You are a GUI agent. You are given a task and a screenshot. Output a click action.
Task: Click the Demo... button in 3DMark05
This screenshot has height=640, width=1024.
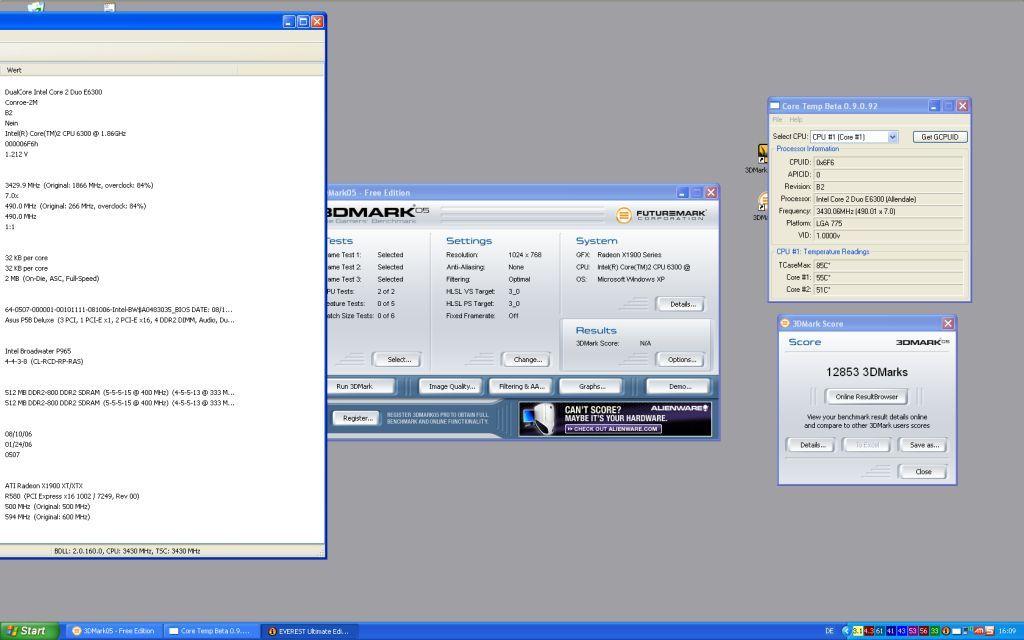click(x=679, y=387)
